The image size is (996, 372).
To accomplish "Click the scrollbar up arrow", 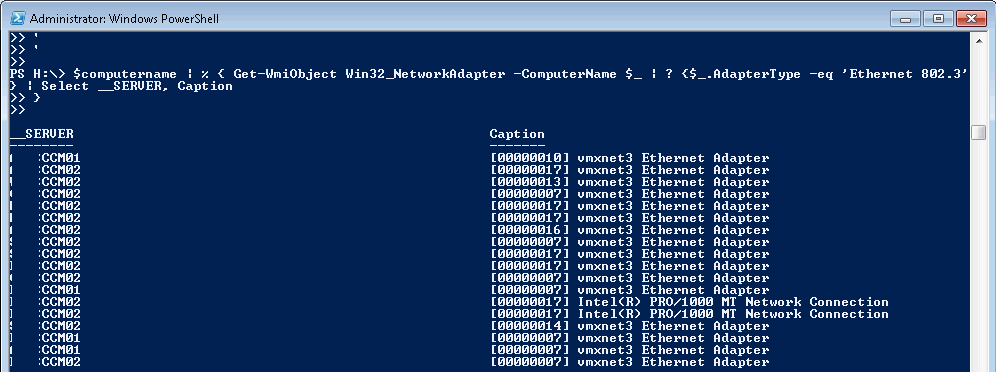I will click(x=978, y=37).
